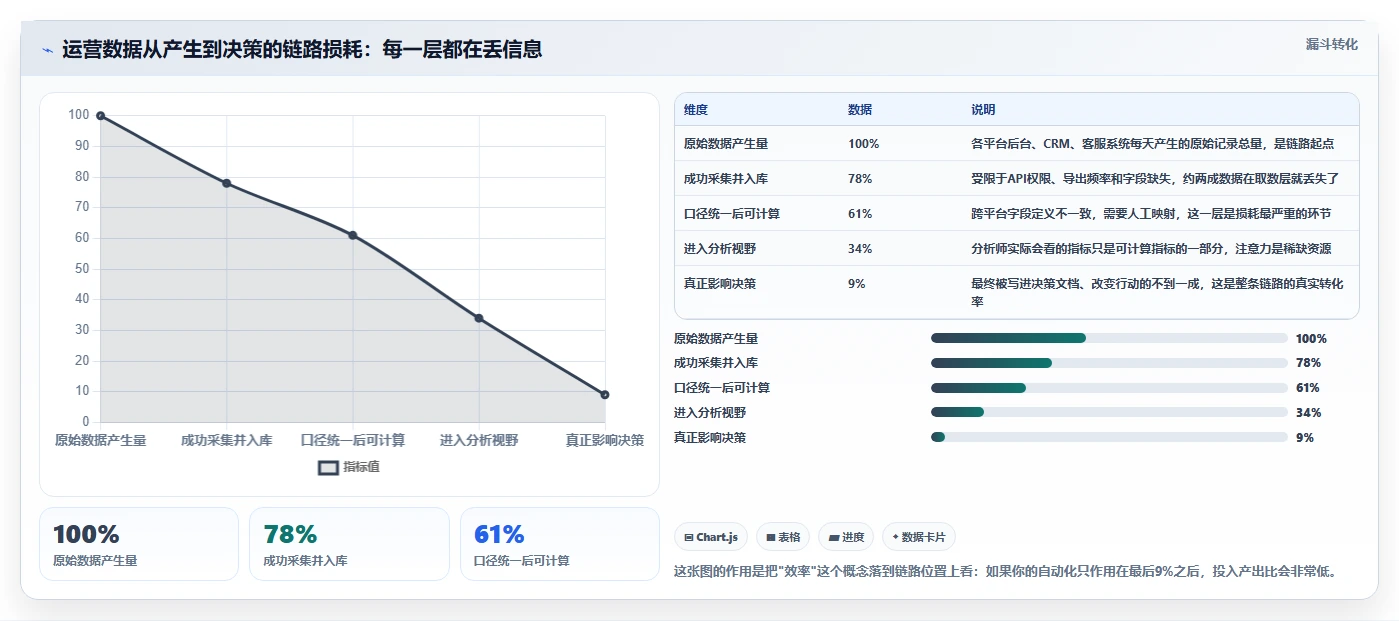Viewport: 1399px width, 621px height.
Task: Click the y-axis value 50
Action: click(x=80, y=269)
